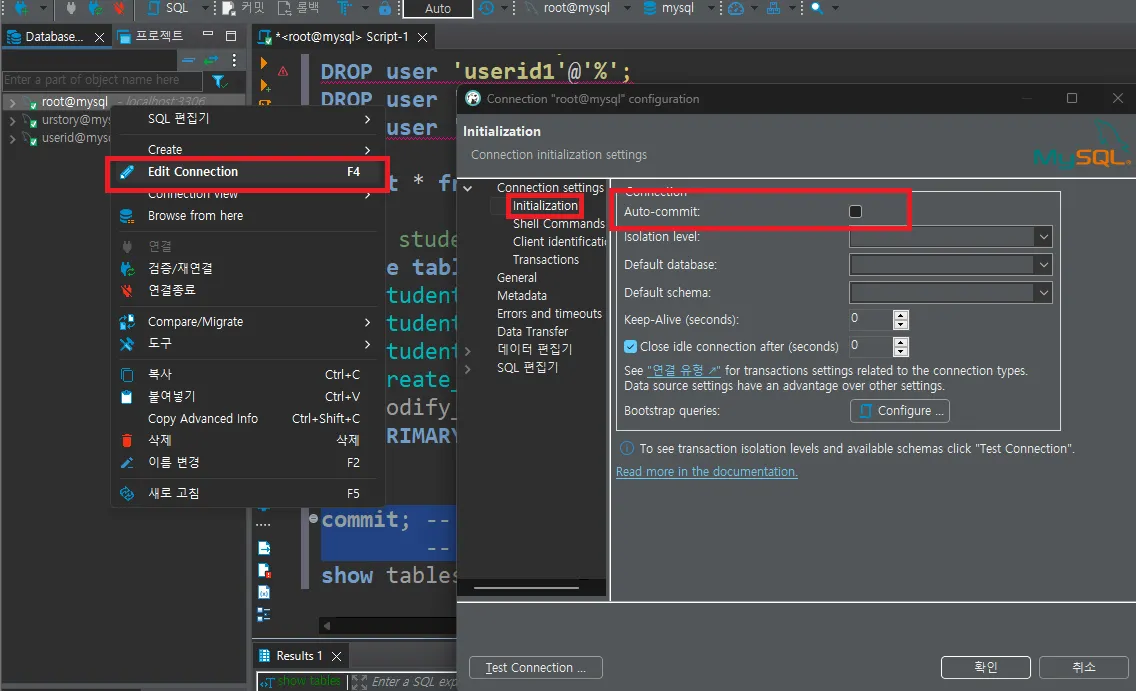Image resolution: width=1136 pixels, height=691 pixels.
Task: Click the 커밋 (Commit) toolbar button
Action: (243, 8)
